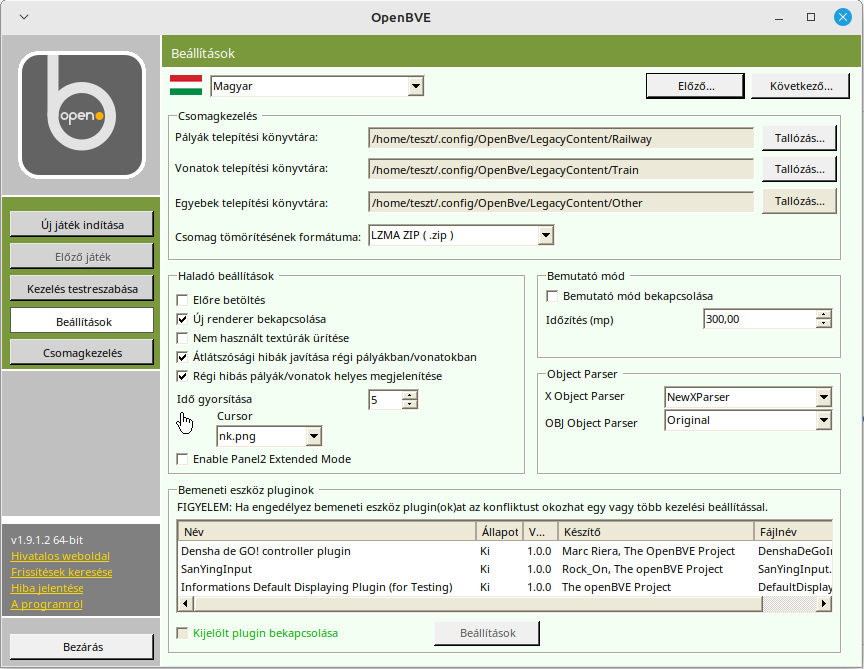Open the Hivatalos weboldal link
The height and width of the screenshot is (669, 864).
pyautogui.click(x=61, y=556)
